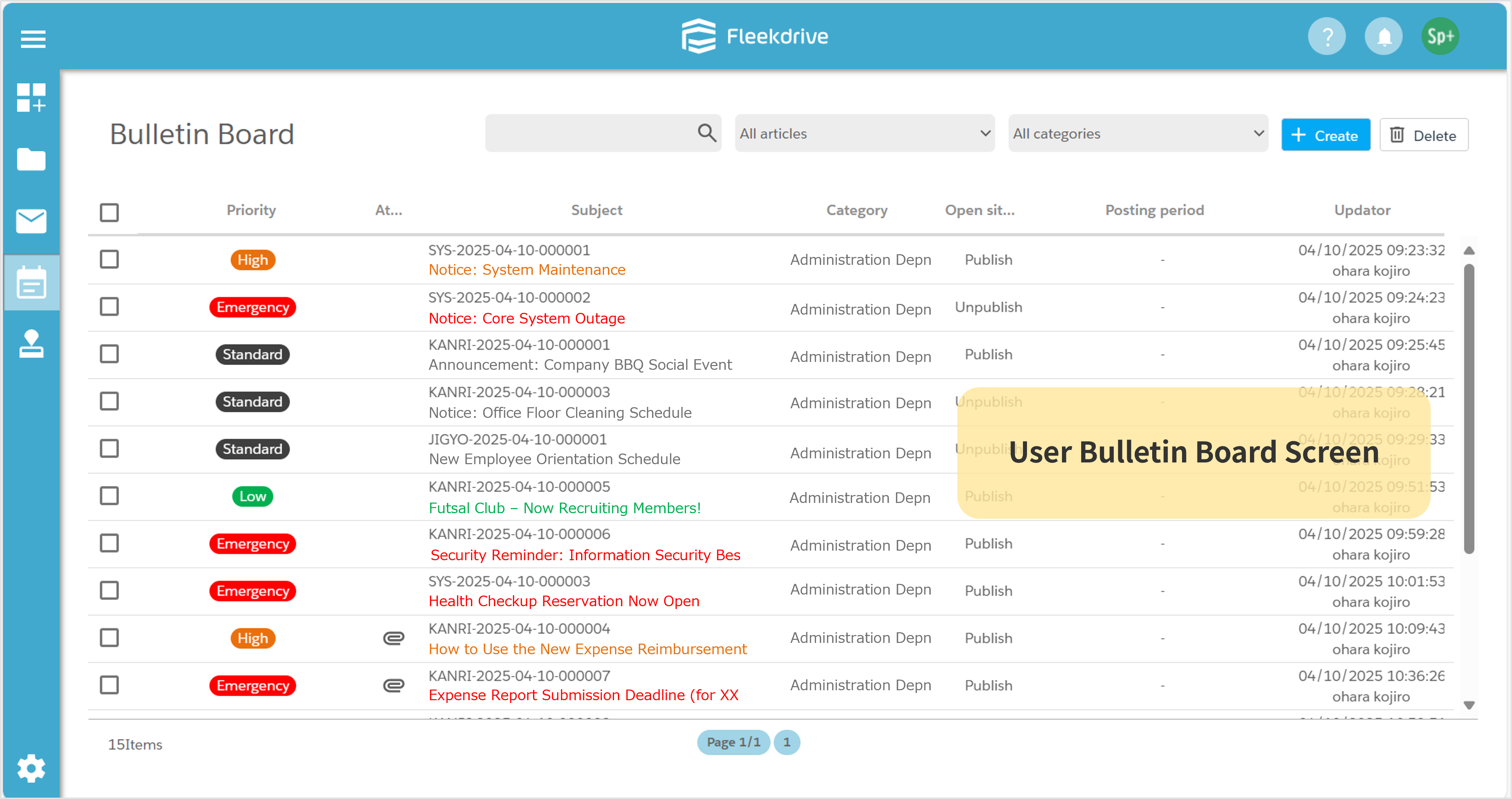Open Announcement: Company BBQ Social Event article
Screen dimensions: 1512x799
coord(580,365)
